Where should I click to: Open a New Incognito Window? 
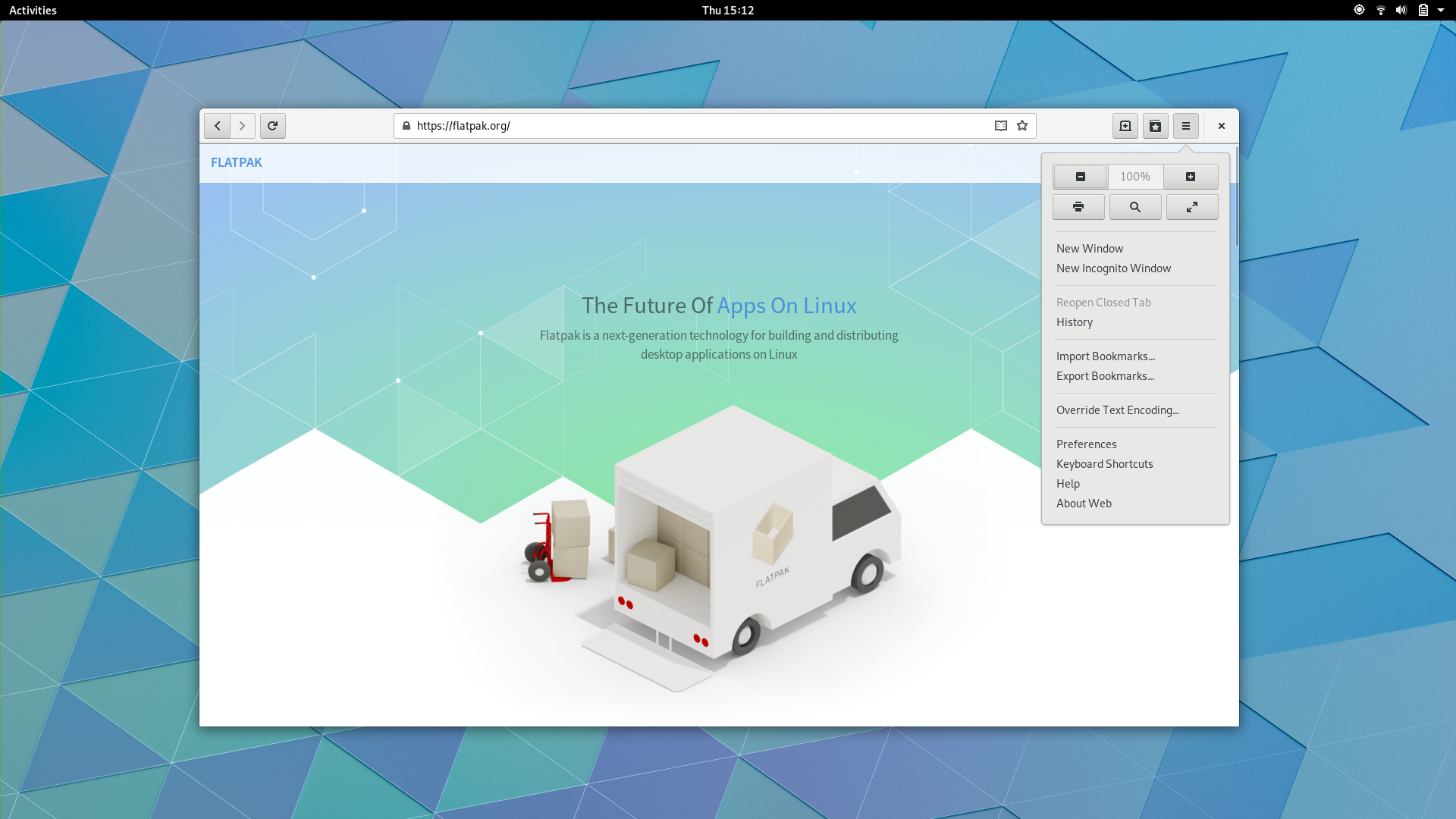click(1113, 268)
